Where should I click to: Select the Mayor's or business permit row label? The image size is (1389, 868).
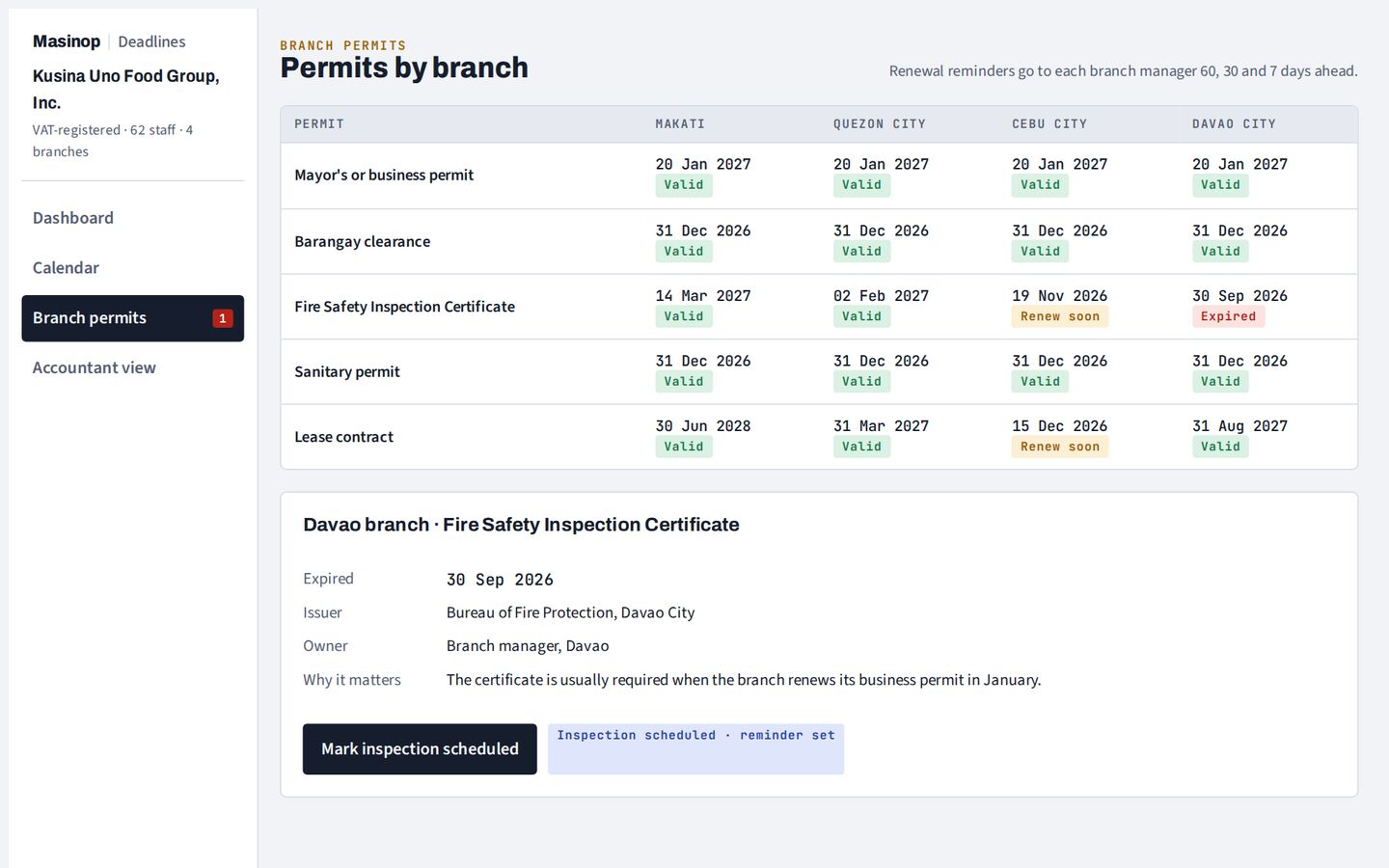pos(384,176)
